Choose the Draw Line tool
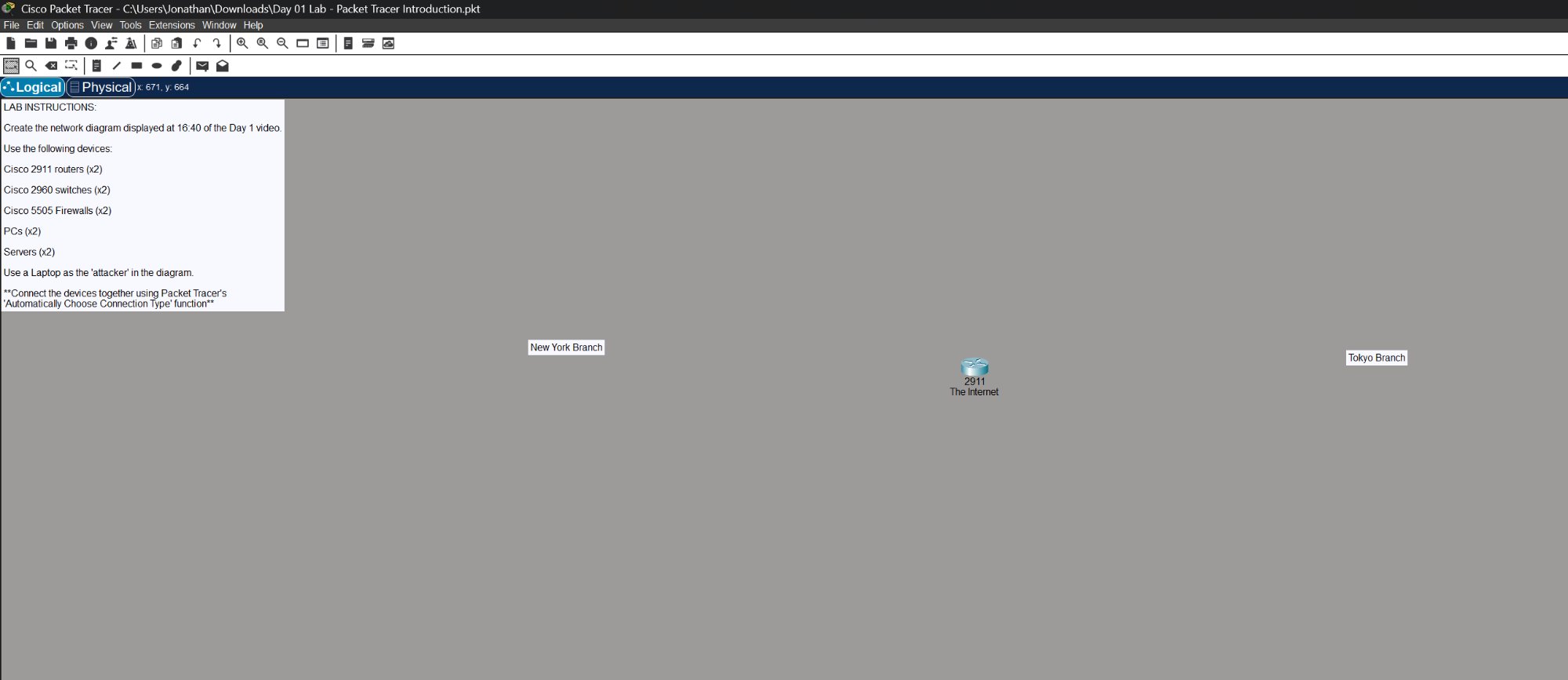The width and height of the screenshot is (1568, 680). point(117,66)
